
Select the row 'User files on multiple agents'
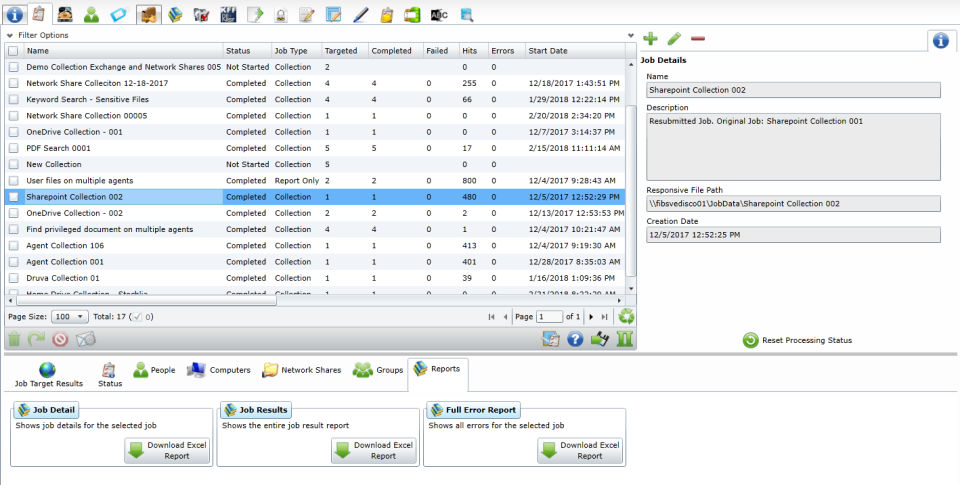(315, 181)
